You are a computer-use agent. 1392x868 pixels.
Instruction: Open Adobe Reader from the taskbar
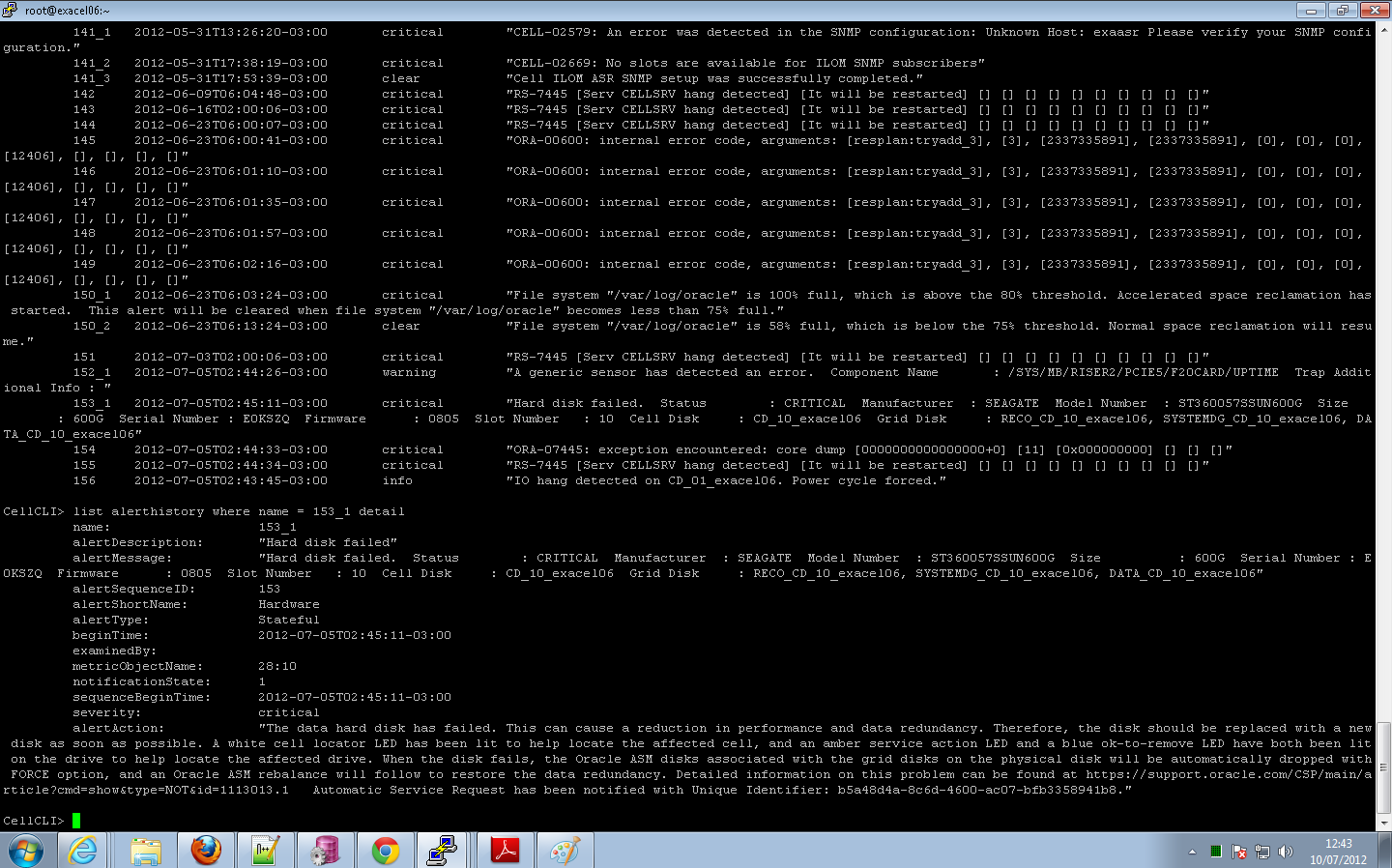point(505,851)
